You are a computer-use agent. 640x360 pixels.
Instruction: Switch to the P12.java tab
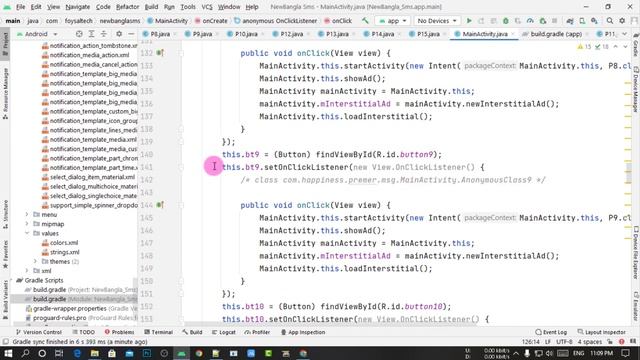291,34
